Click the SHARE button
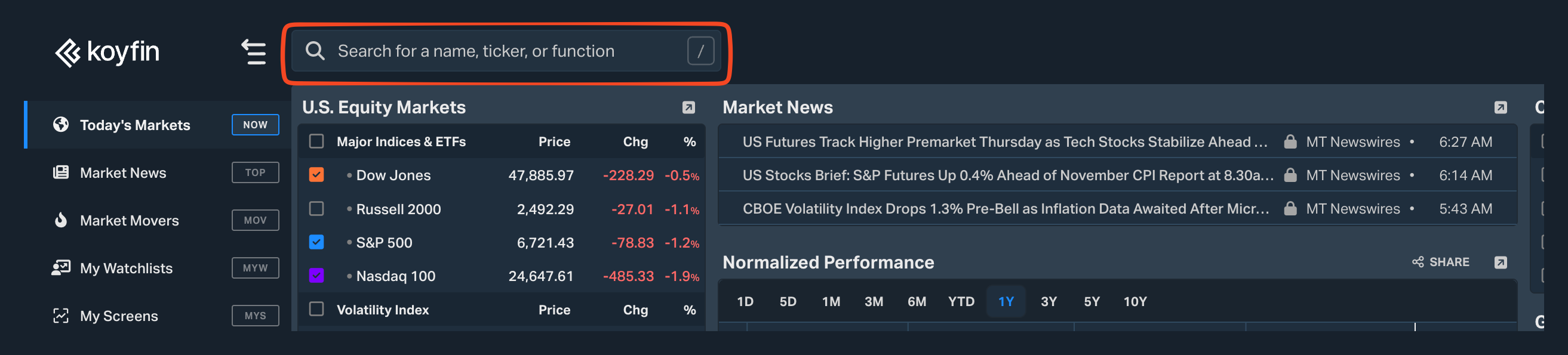The height and width of the screenshot is (355, 1568). click(x=1441, y=263)
